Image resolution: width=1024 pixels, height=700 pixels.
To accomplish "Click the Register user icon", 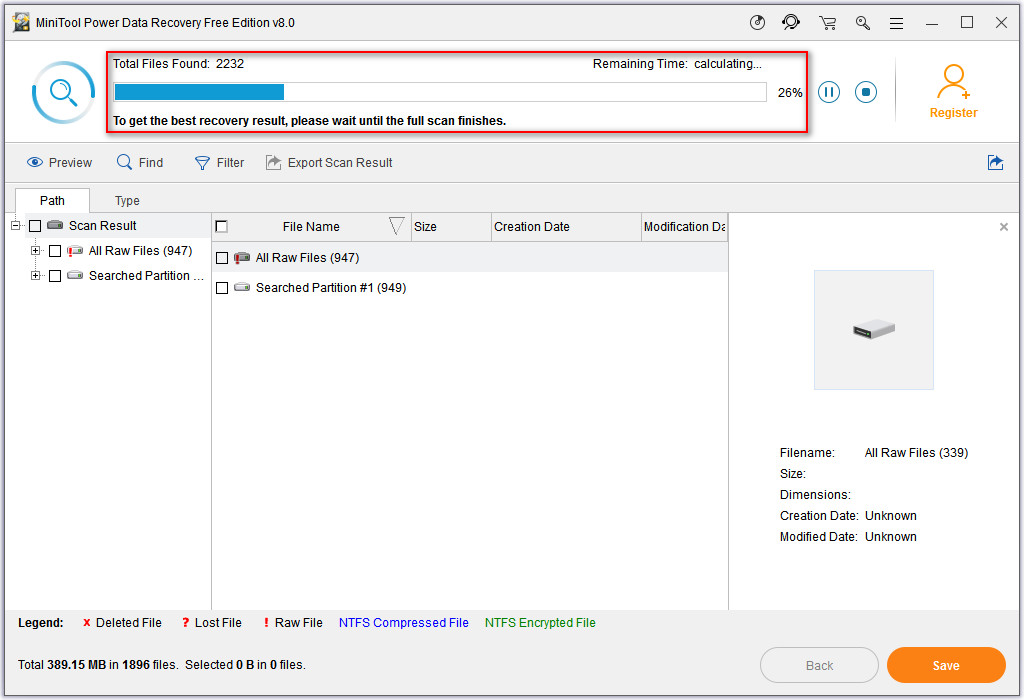I will tap(953, 82).
